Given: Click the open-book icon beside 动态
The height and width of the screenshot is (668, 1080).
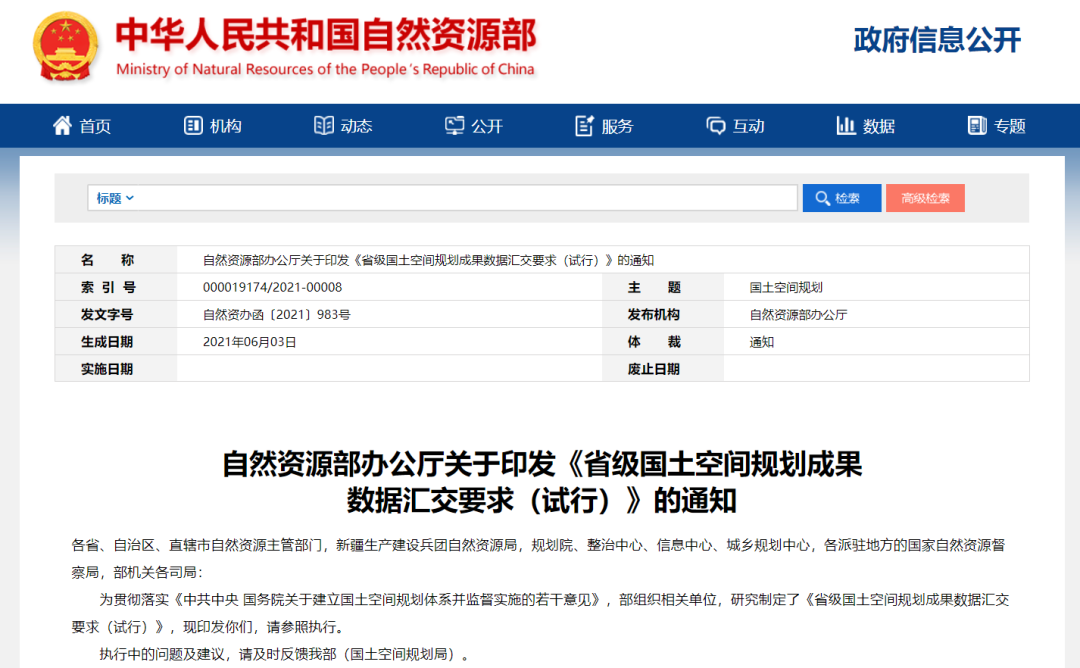Looking at the screenshot, I should point(324,125).
